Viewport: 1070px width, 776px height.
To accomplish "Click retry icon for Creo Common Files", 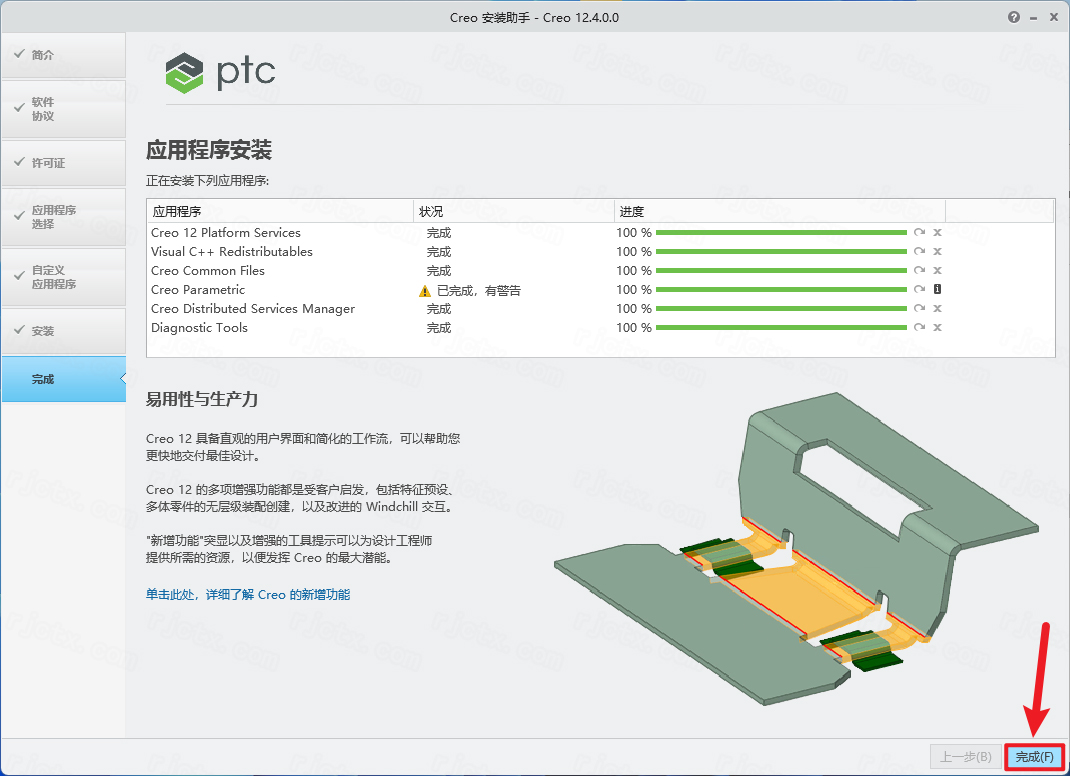I will [919, 271].
